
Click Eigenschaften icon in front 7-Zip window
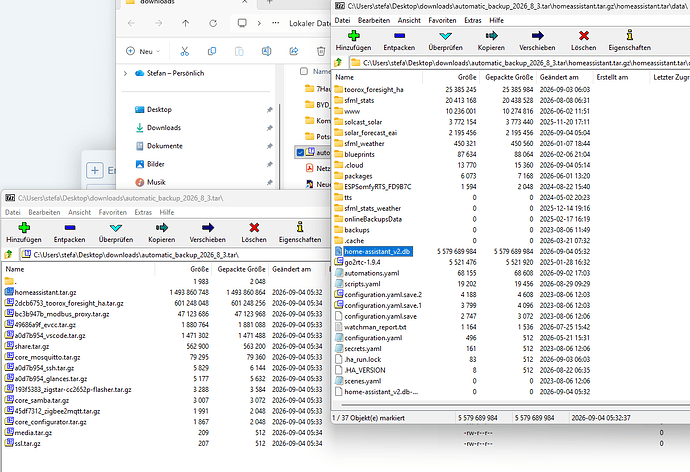pyautogui.click(x=630, y=35)
